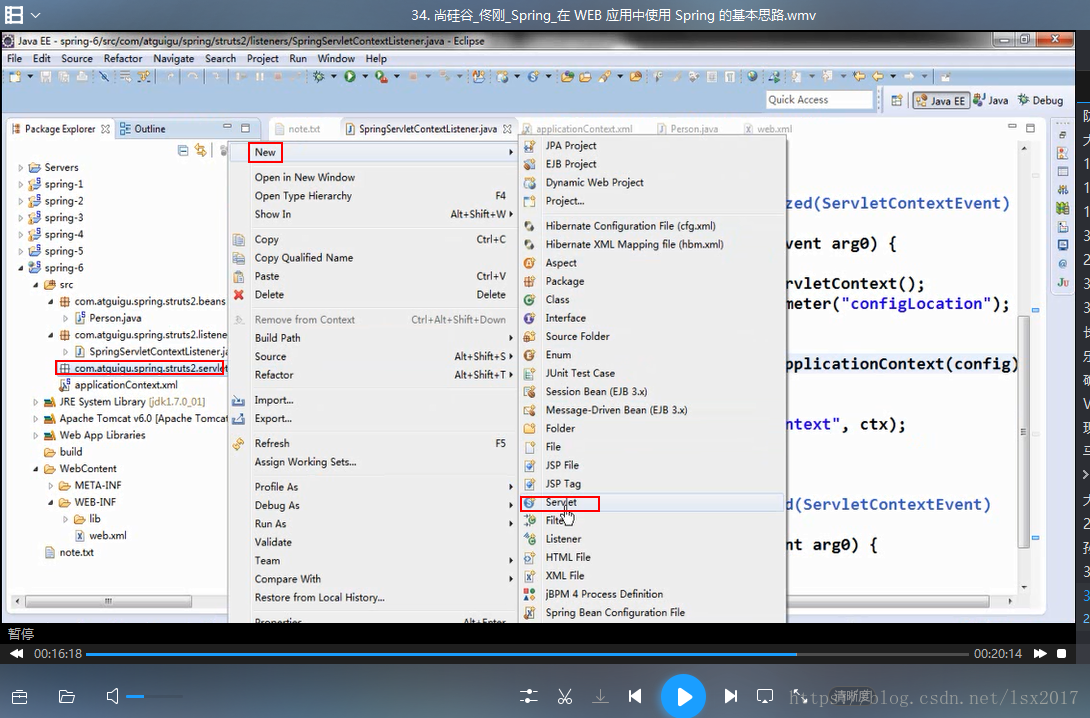
Task: Skip to the next video
Action: [x=731, y=696]
